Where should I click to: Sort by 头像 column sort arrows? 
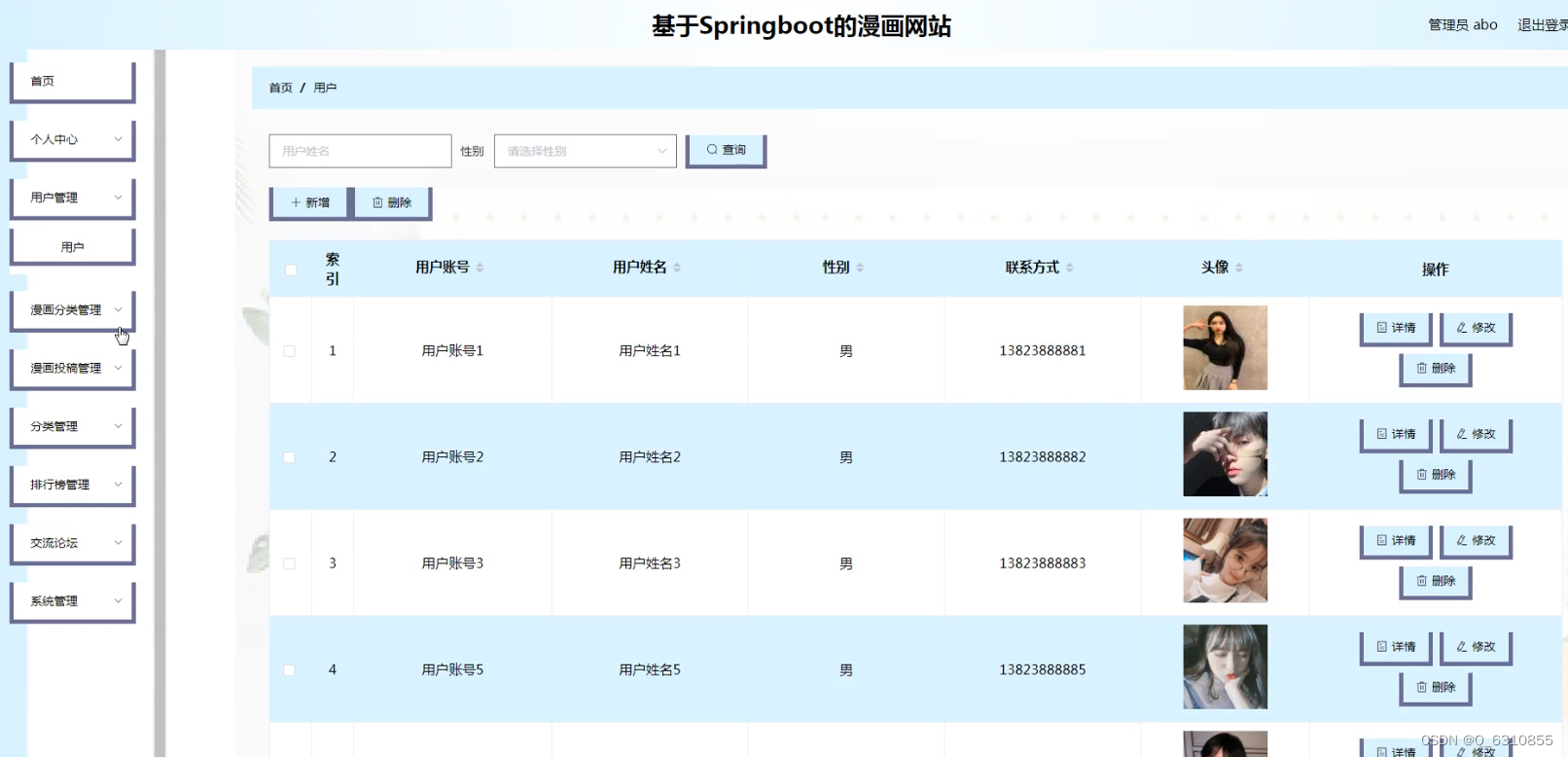(1239, 268)
